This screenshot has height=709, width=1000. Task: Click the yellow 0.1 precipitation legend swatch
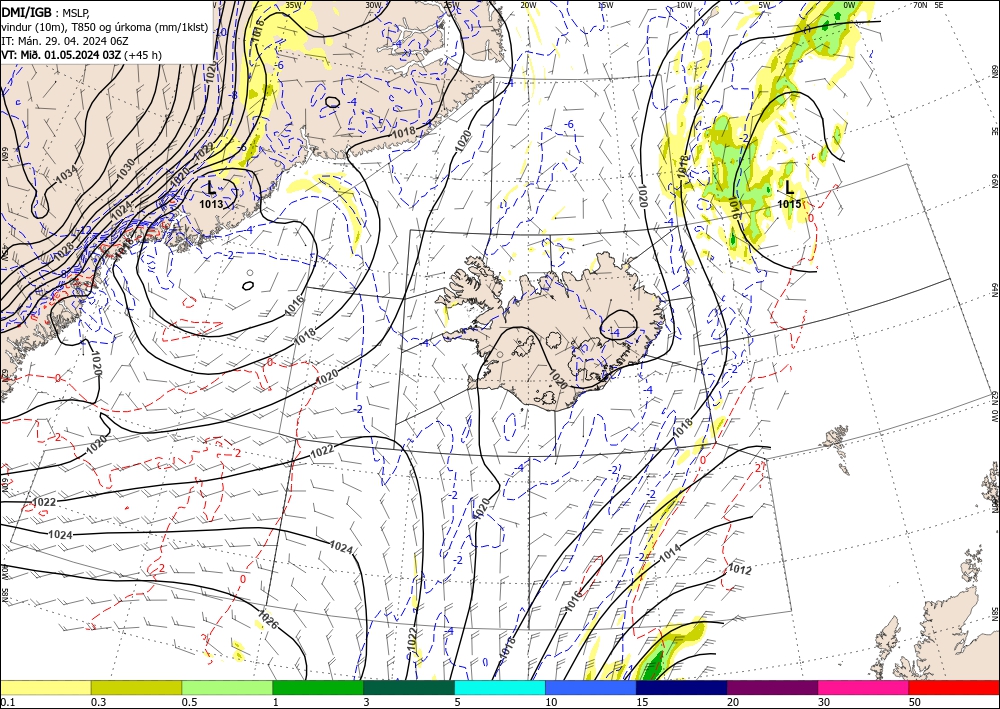(x=45, y=687)
